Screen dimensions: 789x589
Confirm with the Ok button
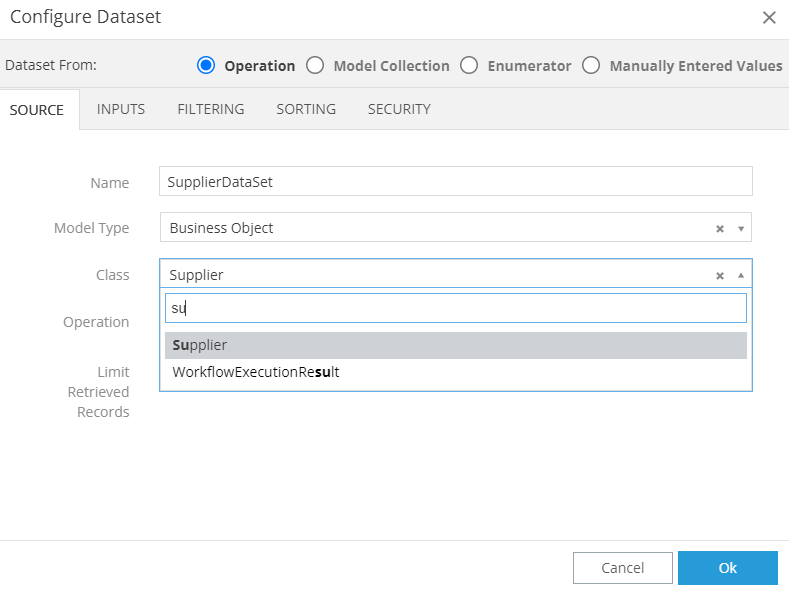[x=727, y=568]
